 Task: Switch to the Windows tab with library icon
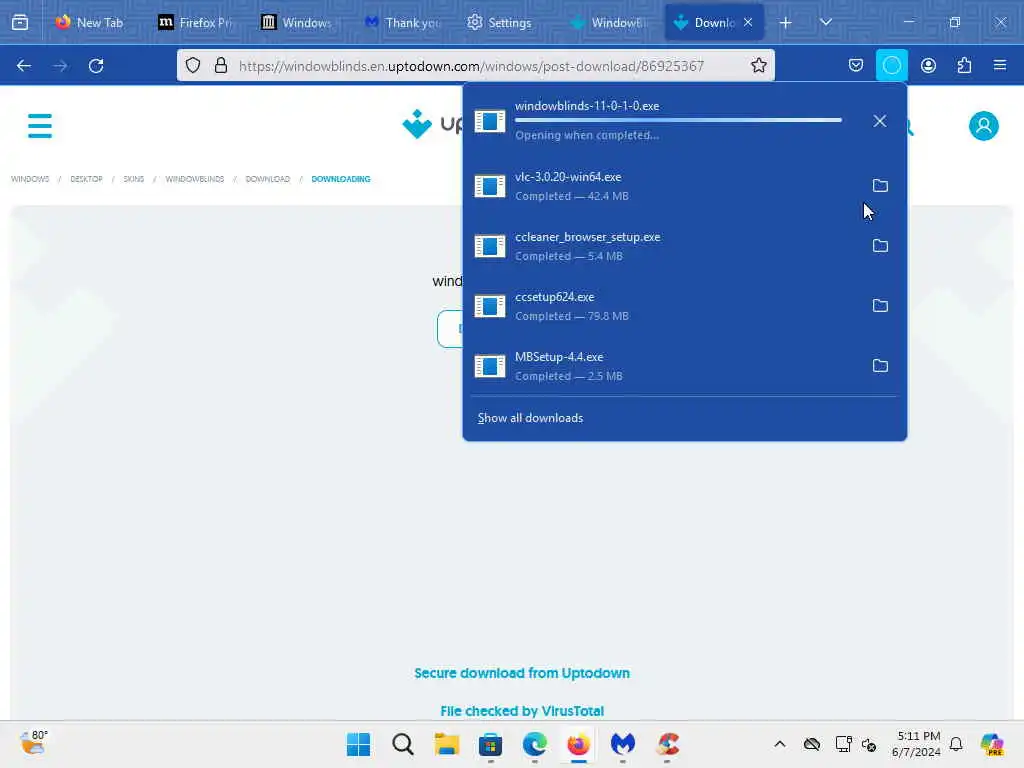(298, 22)
